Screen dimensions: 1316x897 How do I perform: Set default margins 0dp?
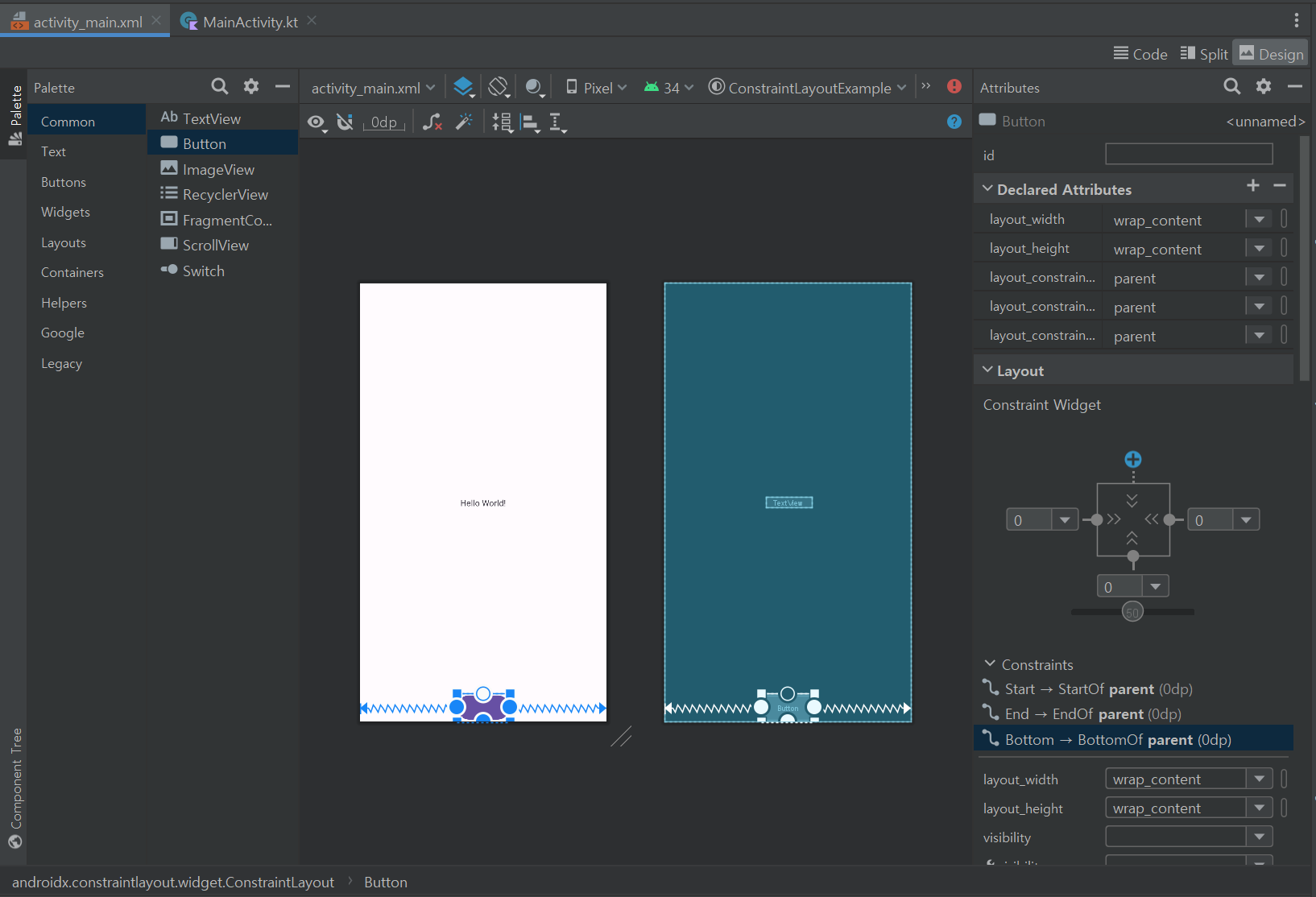384,122
